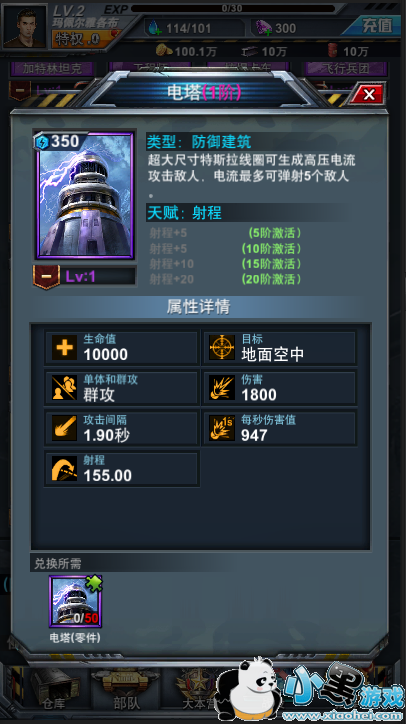
Task: Click the 伤害 damage icon
Action: [222, 388]
